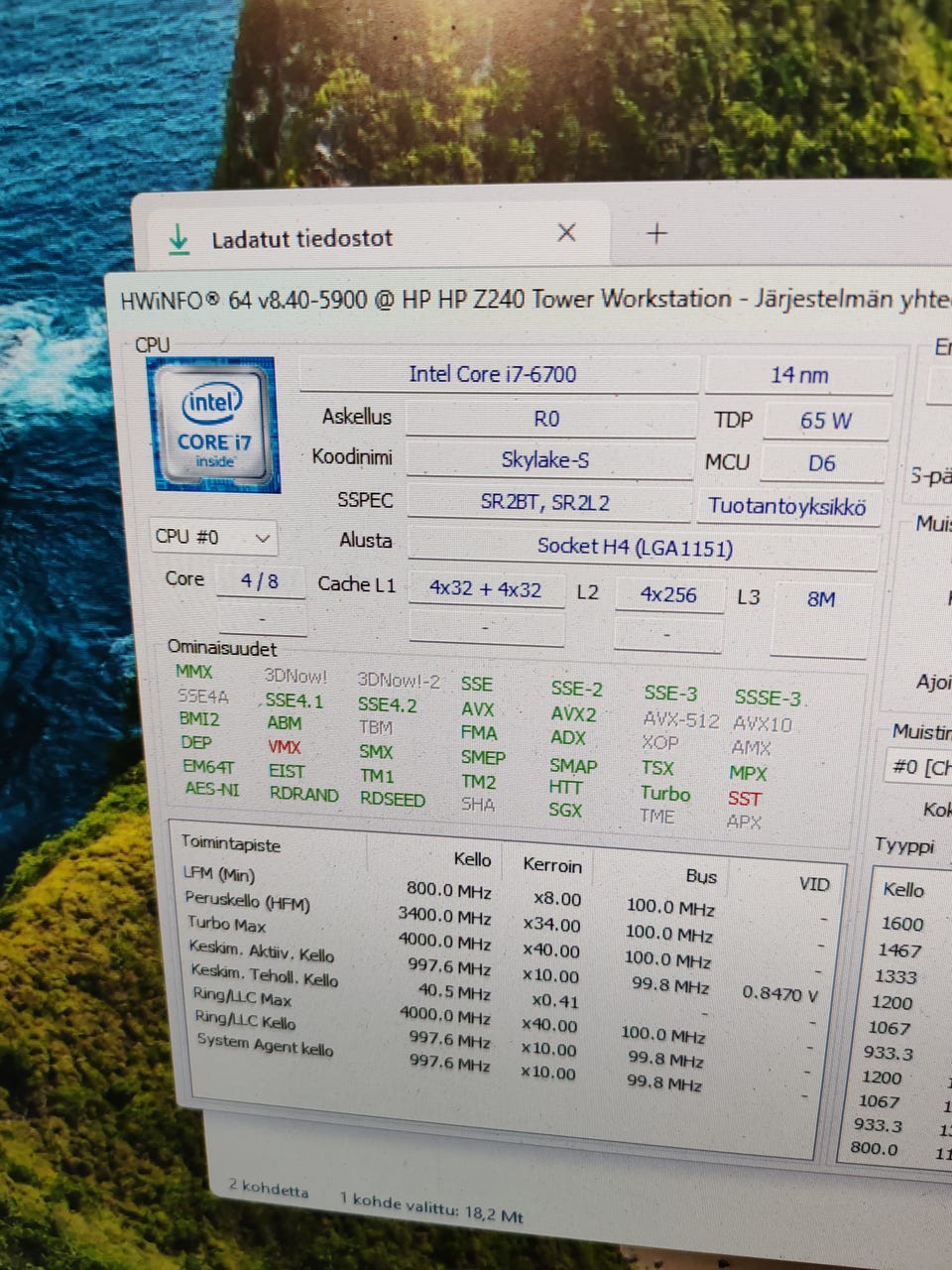Click the RDSEED feature label
This screenshot has height=1270, width=952.
[392, 799]
